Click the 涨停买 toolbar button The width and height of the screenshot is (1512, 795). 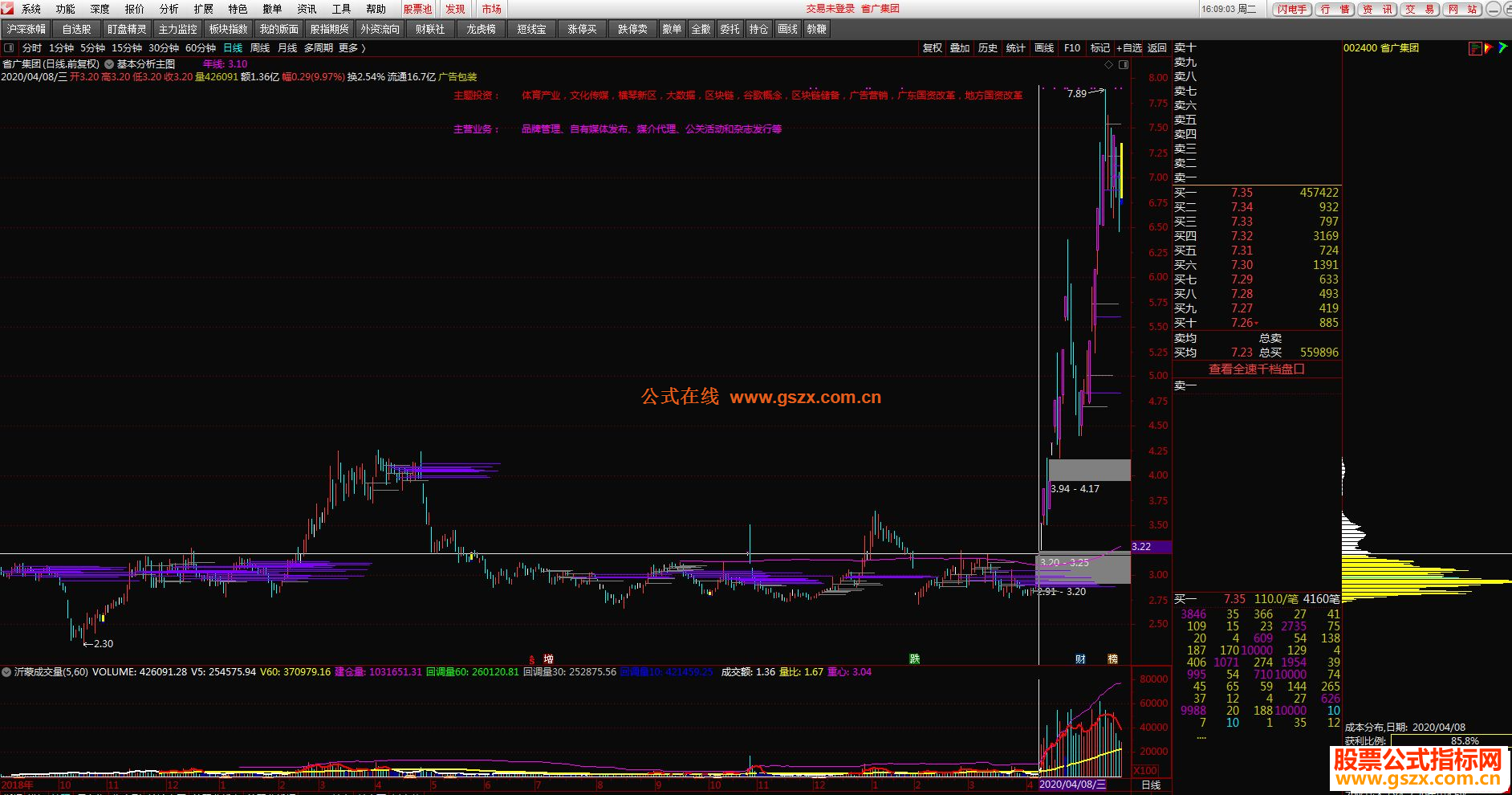[x=583, y=29]
